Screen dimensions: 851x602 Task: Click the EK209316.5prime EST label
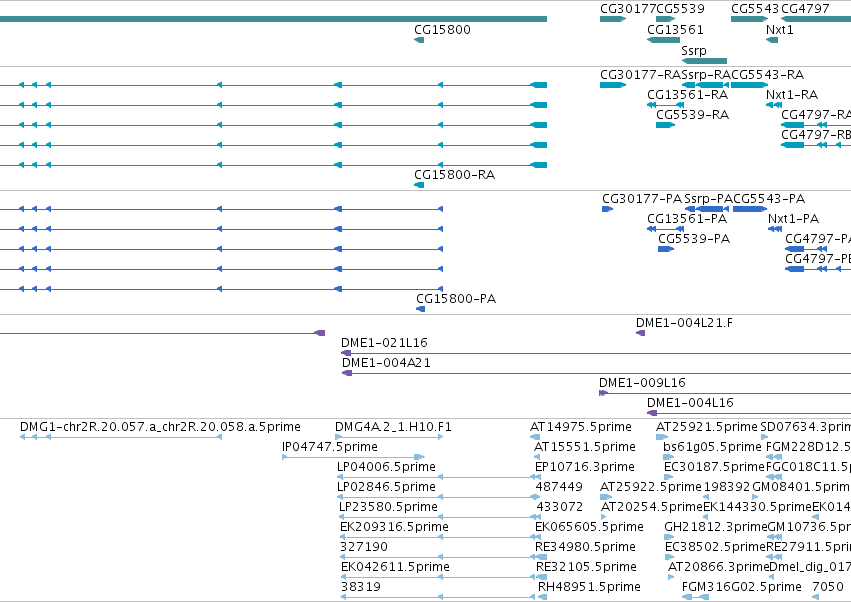click(395, 527)
